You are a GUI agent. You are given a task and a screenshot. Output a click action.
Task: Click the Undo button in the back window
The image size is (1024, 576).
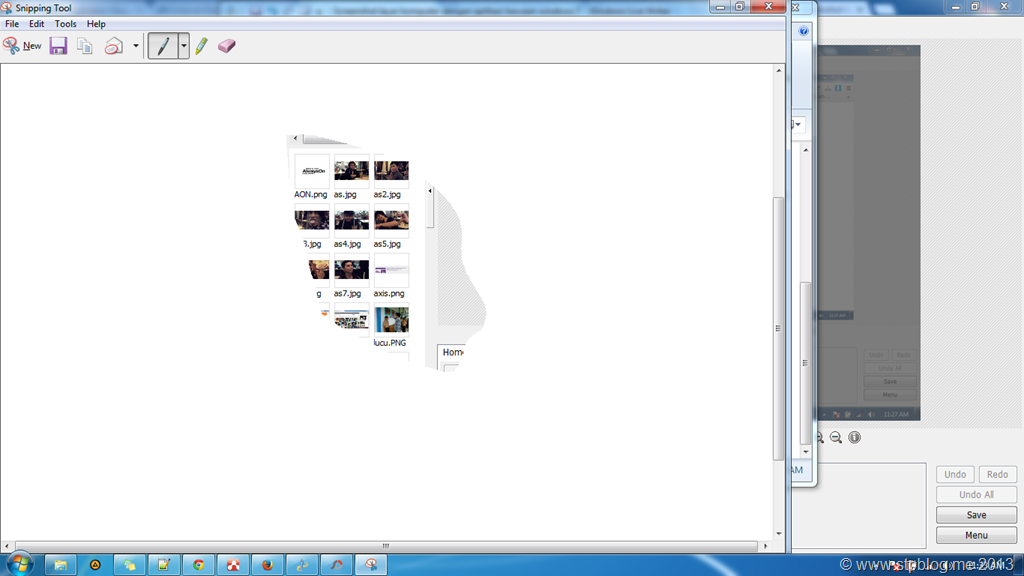[x=955, y=474]
